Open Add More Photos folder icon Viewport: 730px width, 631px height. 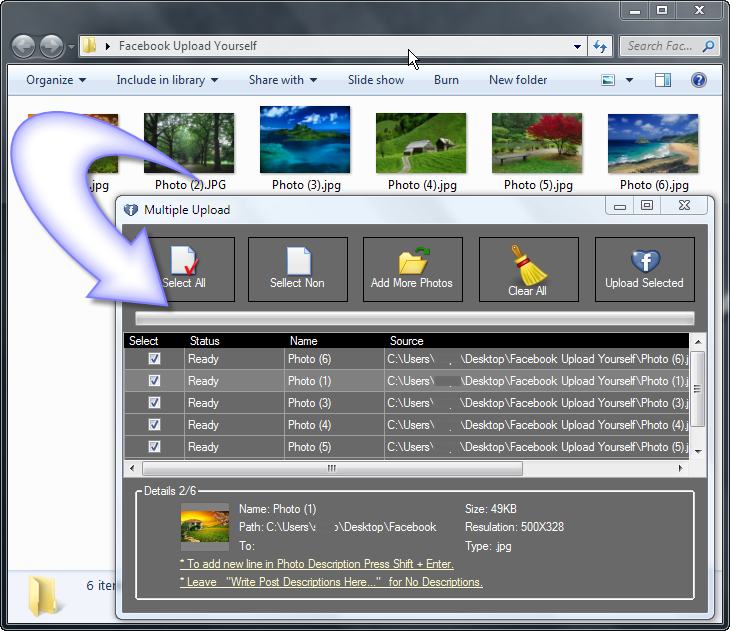414,261
